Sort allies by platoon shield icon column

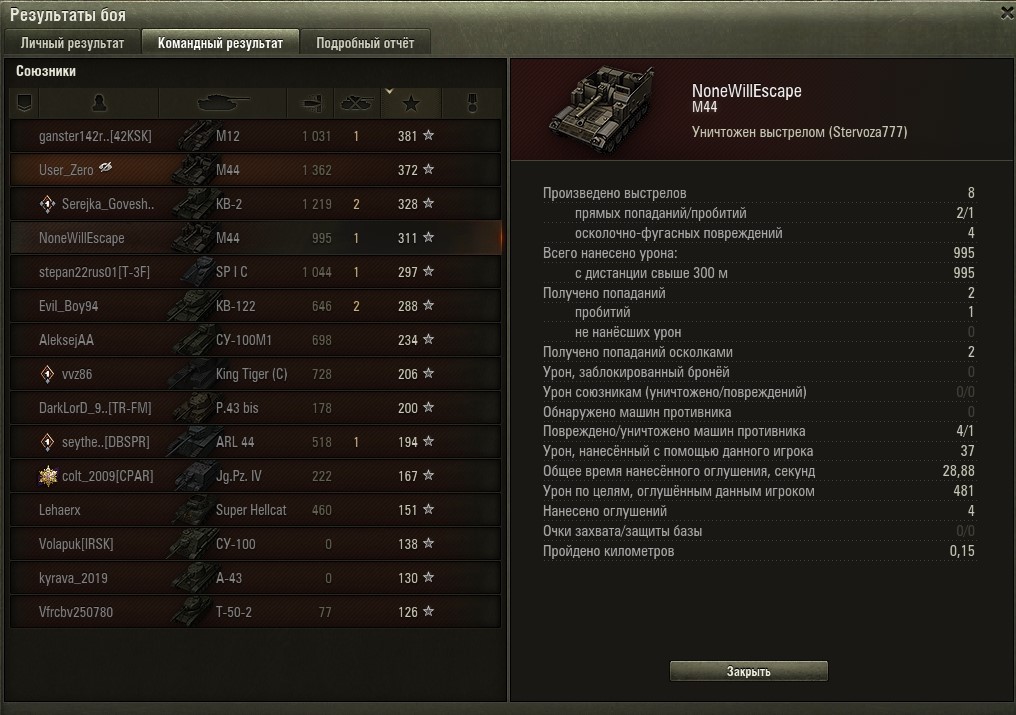click(25, 102)
